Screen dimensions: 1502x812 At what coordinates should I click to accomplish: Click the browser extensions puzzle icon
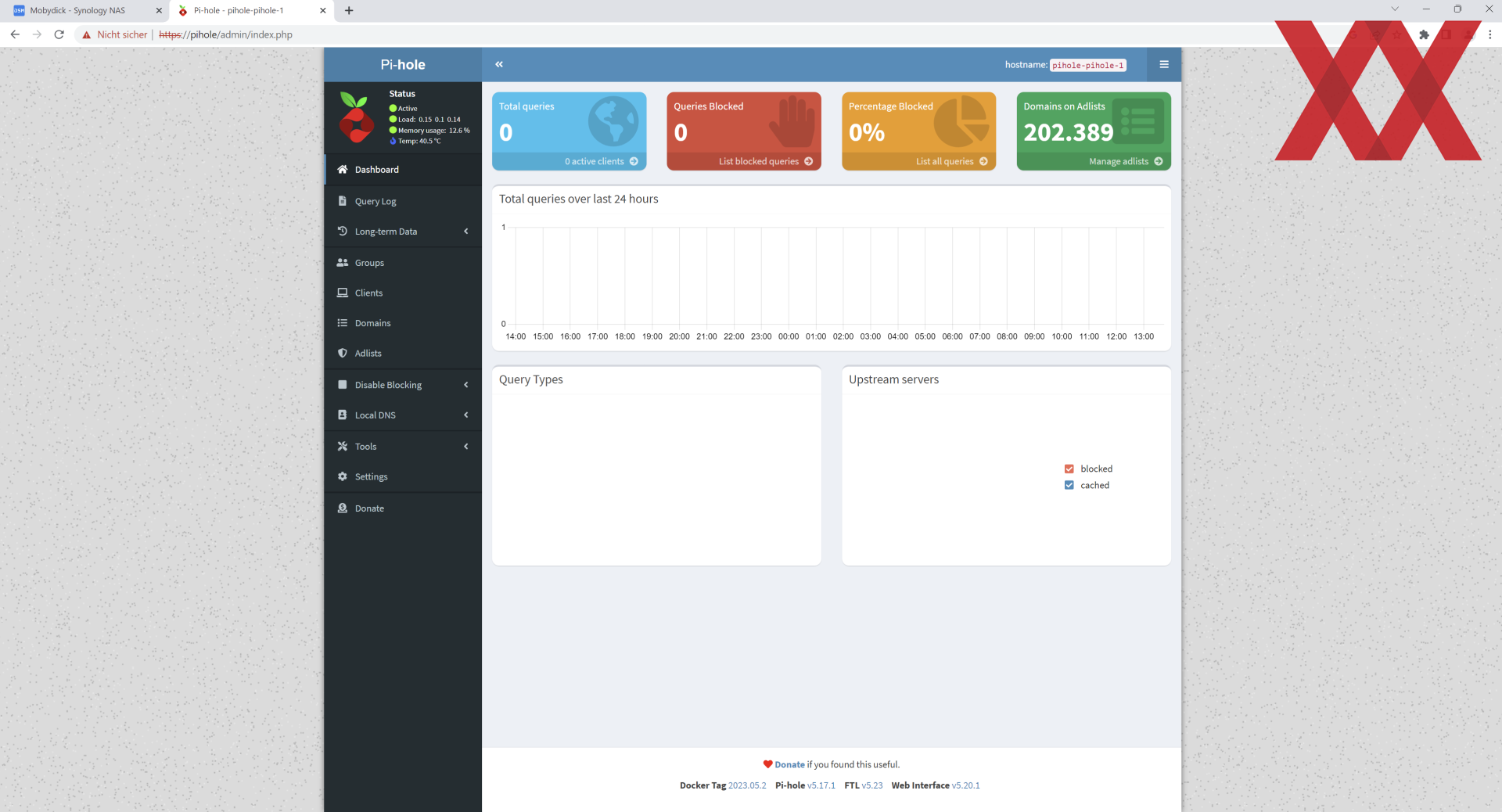point(1424,34)
